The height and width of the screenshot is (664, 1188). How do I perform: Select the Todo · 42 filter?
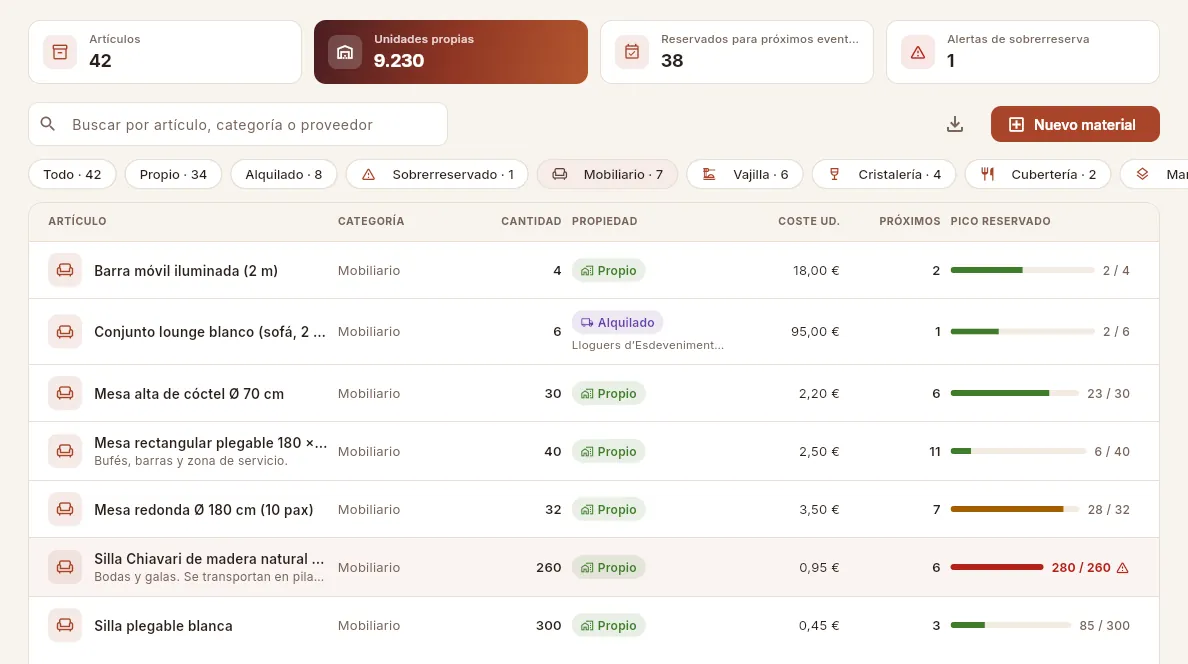tap(72, 174)
